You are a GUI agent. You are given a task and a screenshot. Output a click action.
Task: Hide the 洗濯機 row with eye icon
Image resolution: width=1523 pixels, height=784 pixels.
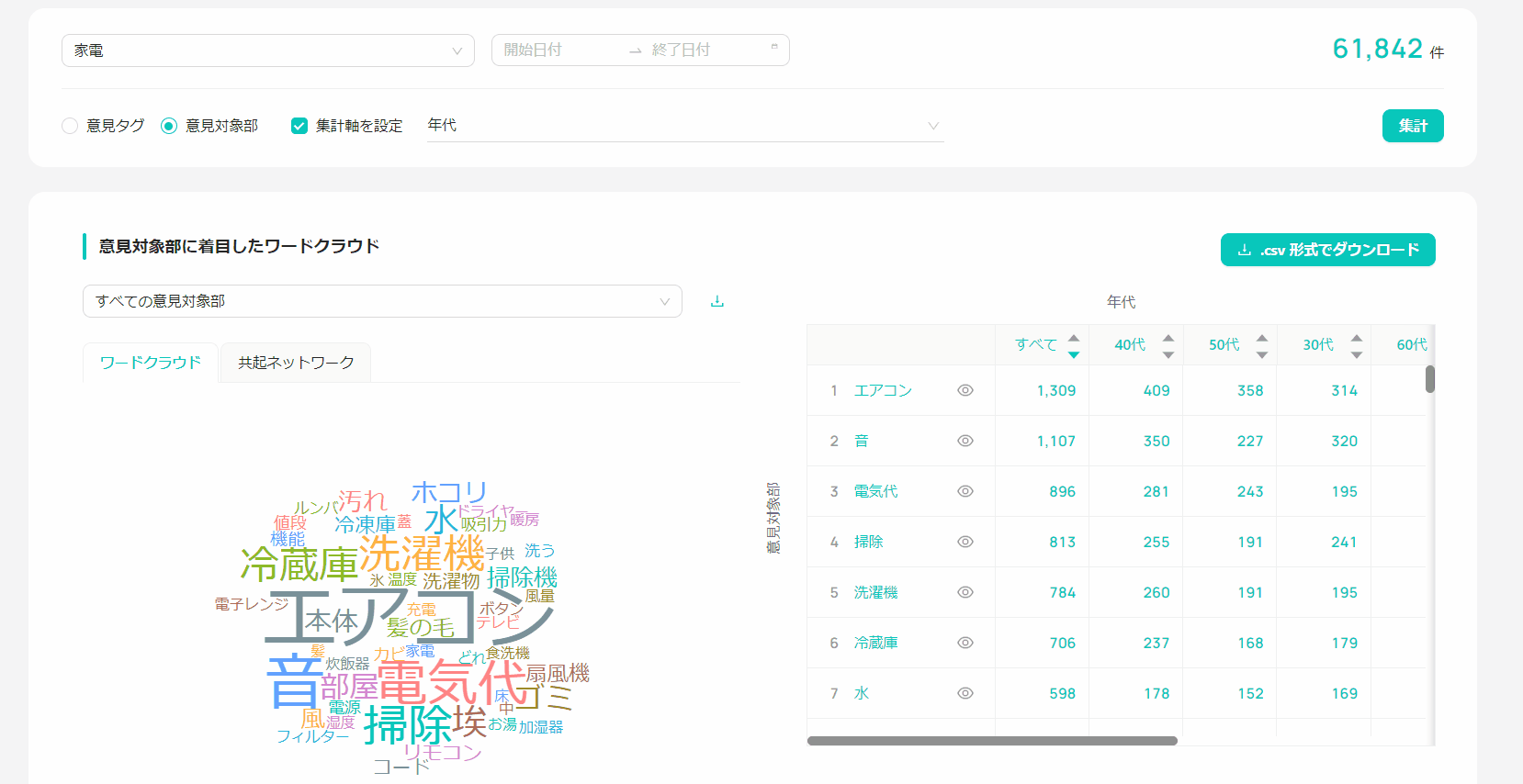tap(965, 592)
